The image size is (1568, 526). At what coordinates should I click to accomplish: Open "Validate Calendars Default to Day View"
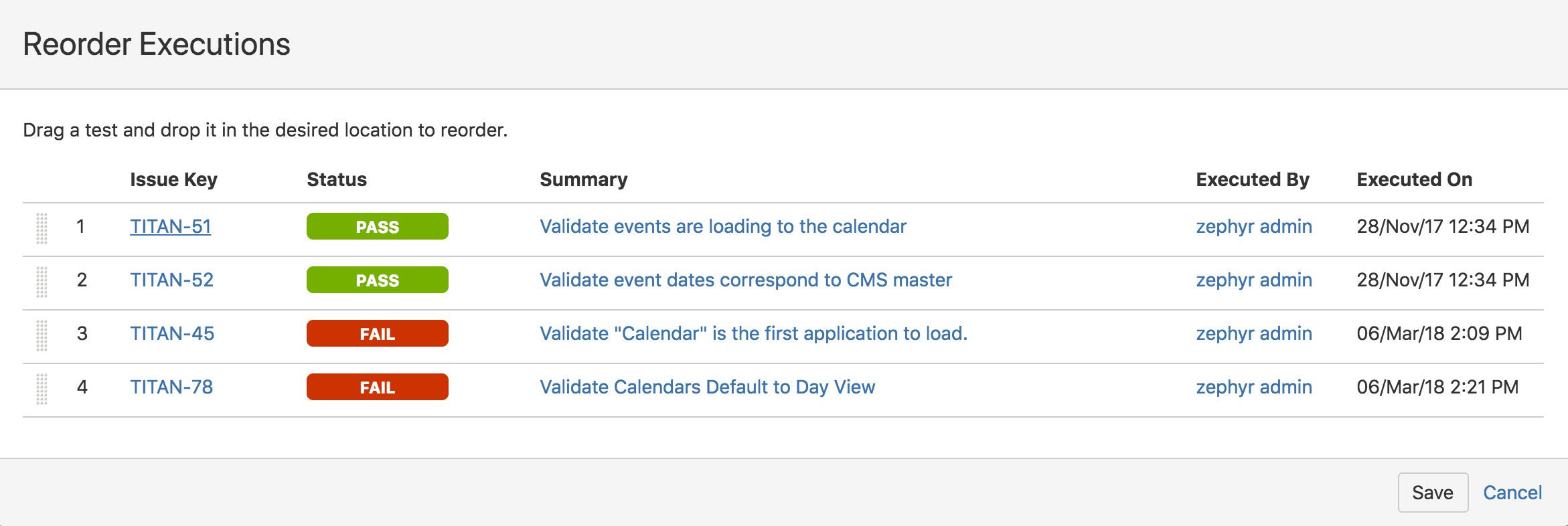pos(708,387)
